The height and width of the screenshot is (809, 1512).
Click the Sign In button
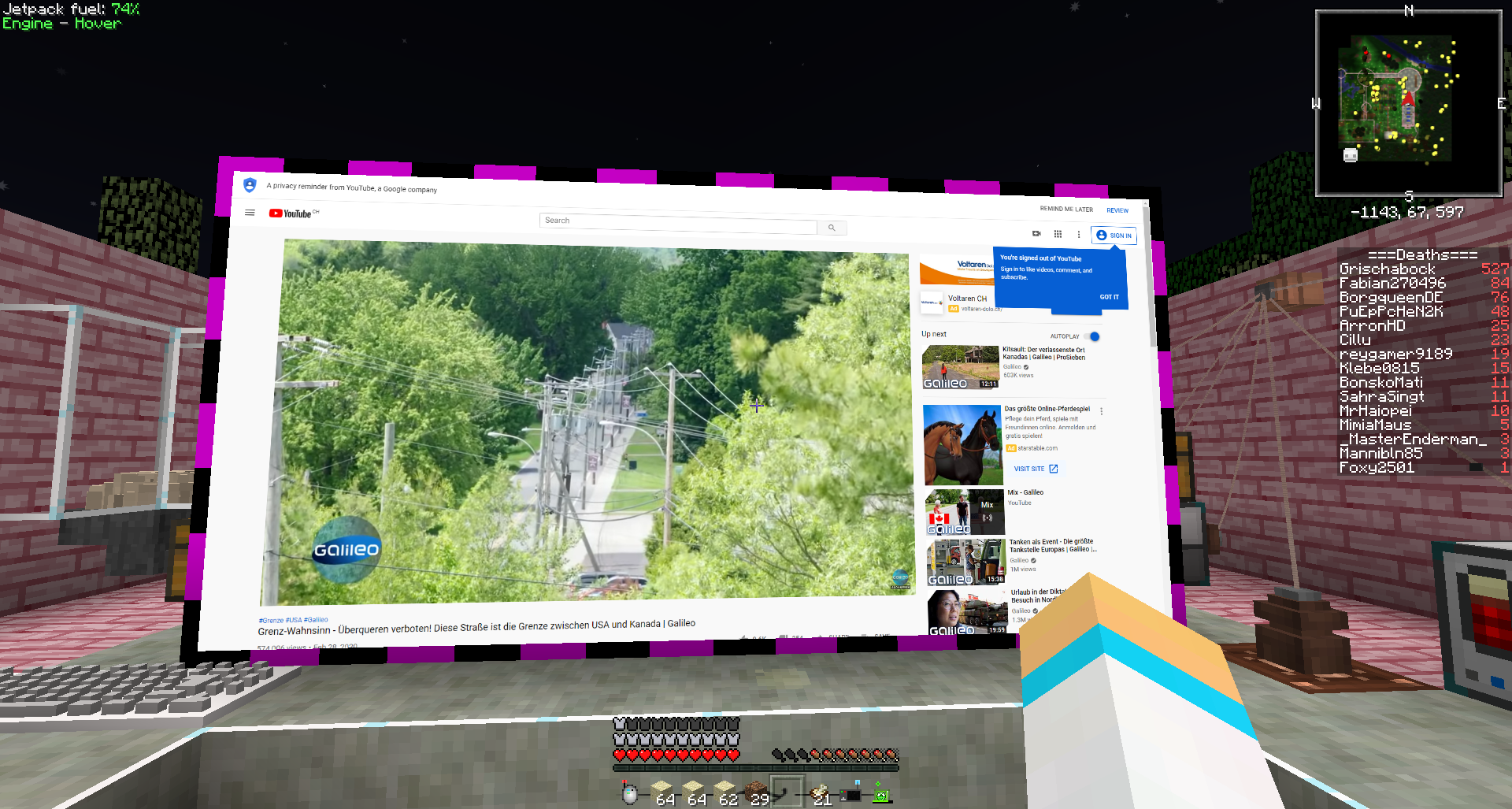pos(1114,236)
